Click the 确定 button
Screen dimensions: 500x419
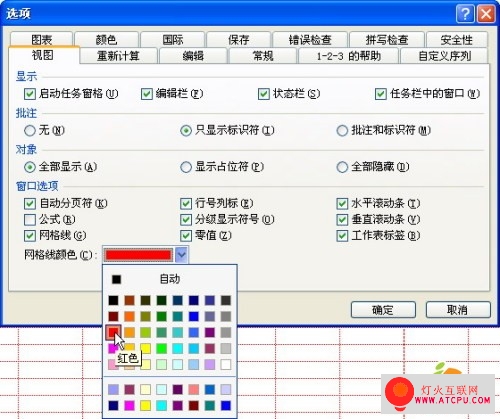383,310
